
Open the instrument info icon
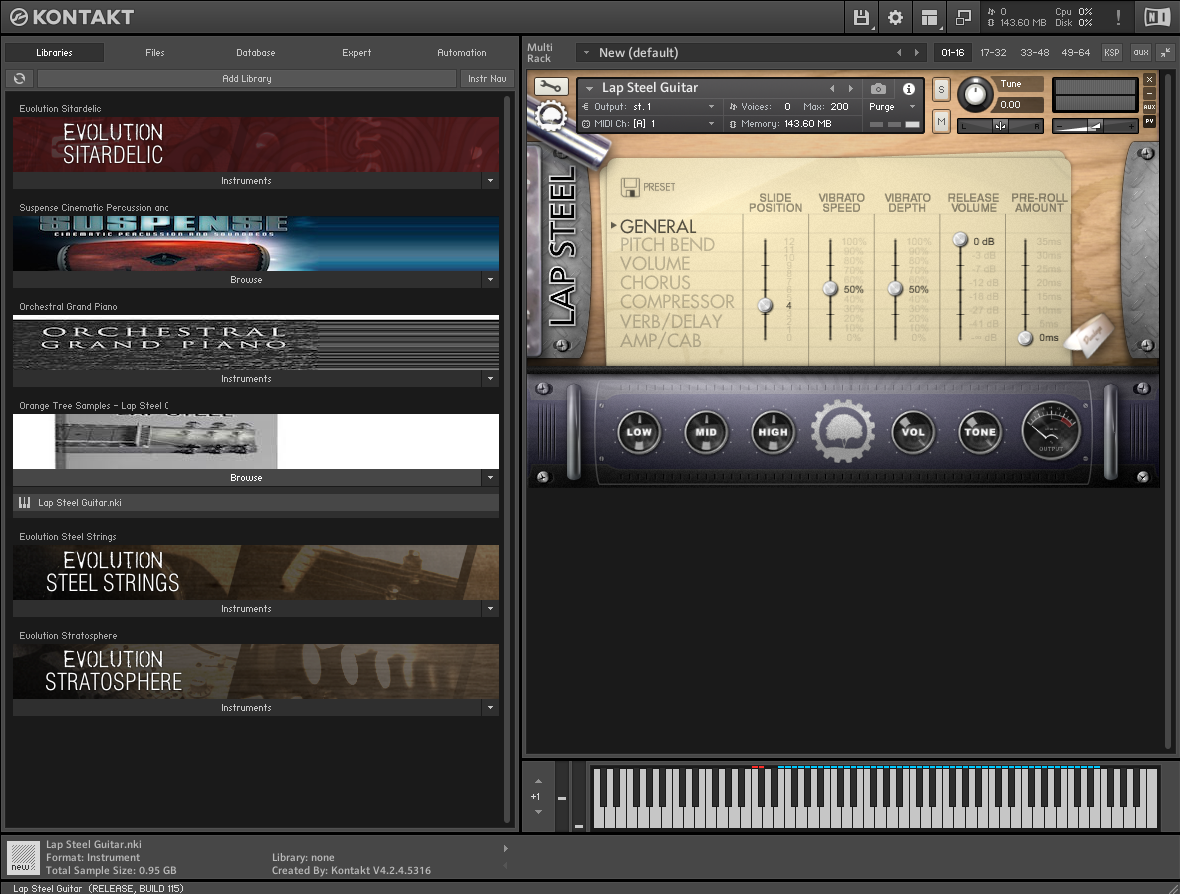tap(909, 89)
